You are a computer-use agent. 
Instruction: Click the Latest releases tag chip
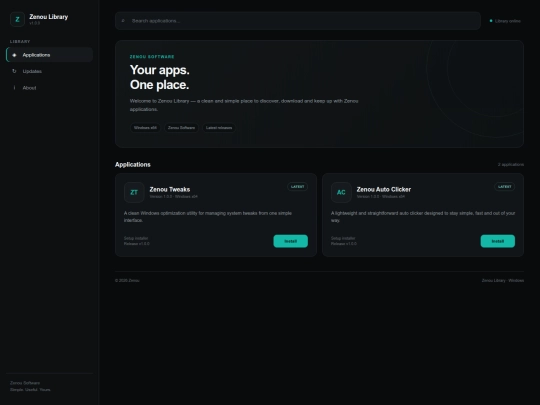coord(219,128)
